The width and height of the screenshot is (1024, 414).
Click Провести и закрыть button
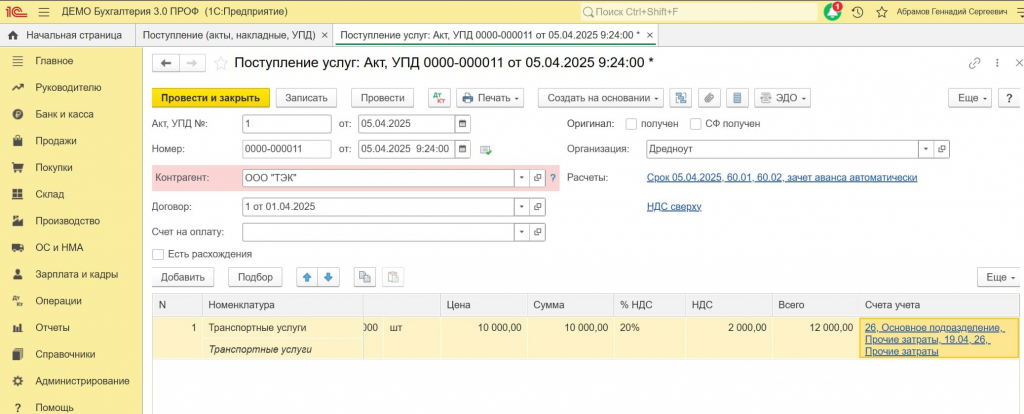click(211, 98)
